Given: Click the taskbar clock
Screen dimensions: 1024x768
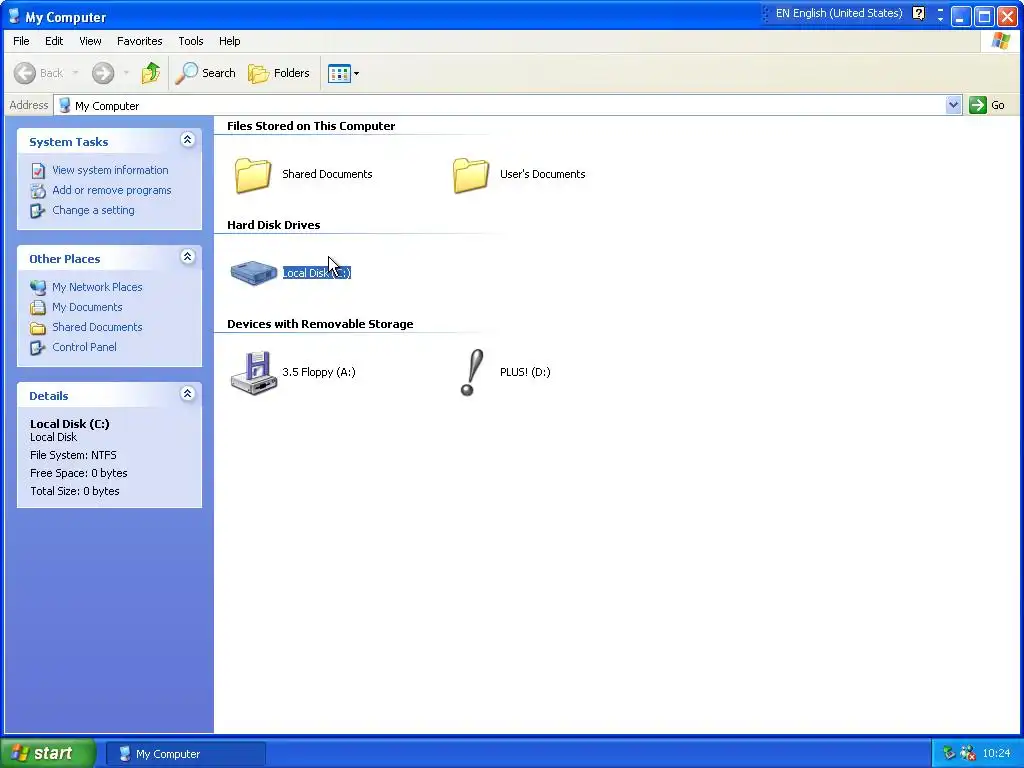Looking at the screenshot, I should click(x=997, y=754).
